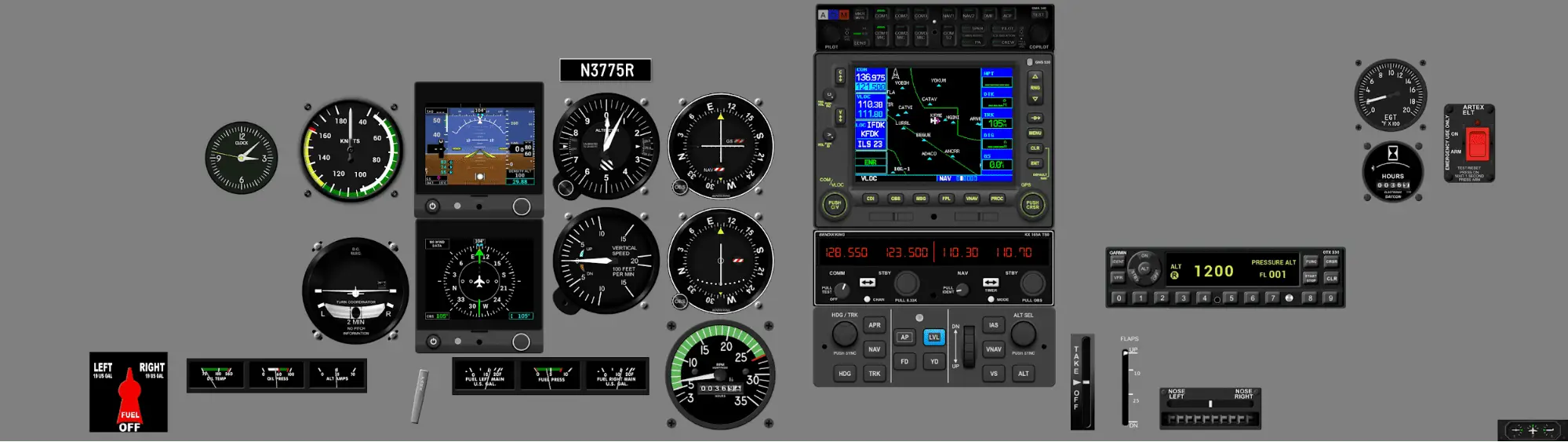Screen dimensions: 1568x442
Task: Click the GNS 530 FPL key
Action: pyautogui.click(x=946, y=199)
